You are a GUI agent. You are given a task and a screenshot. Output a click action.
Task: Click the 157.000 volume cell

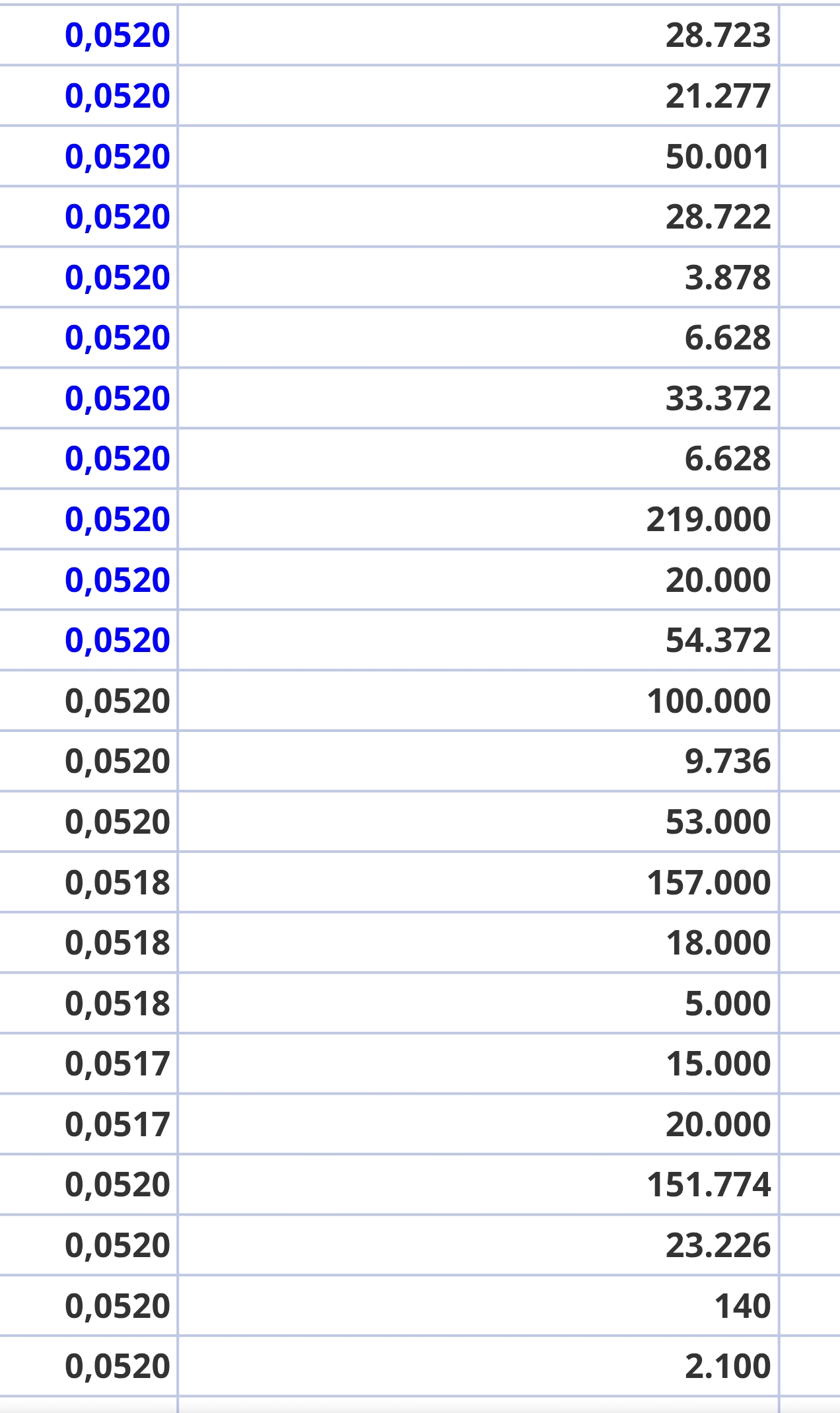coord(479,883)
